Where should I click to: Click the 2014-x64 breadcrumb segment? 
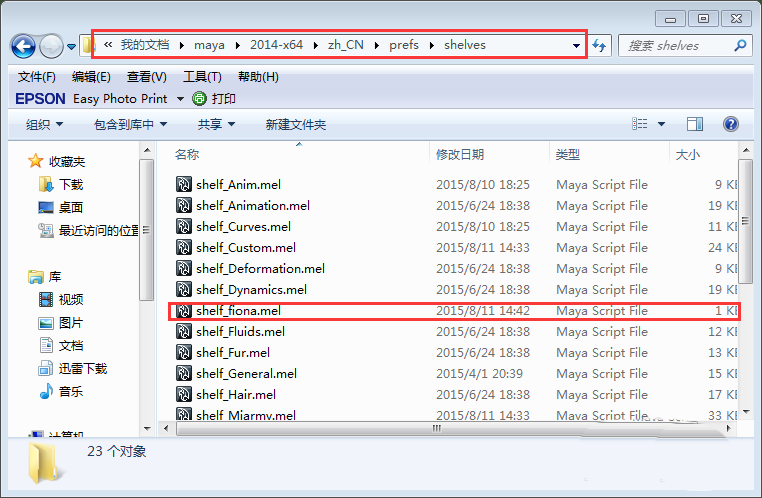tap(277, 45)
